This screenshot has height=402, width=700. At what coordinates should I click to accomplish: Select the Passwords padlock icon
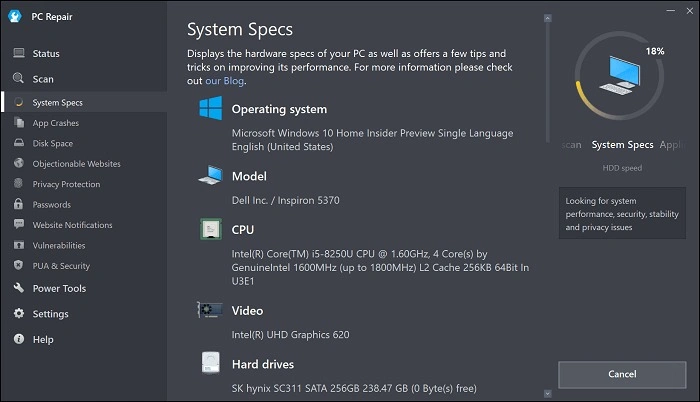18,205
